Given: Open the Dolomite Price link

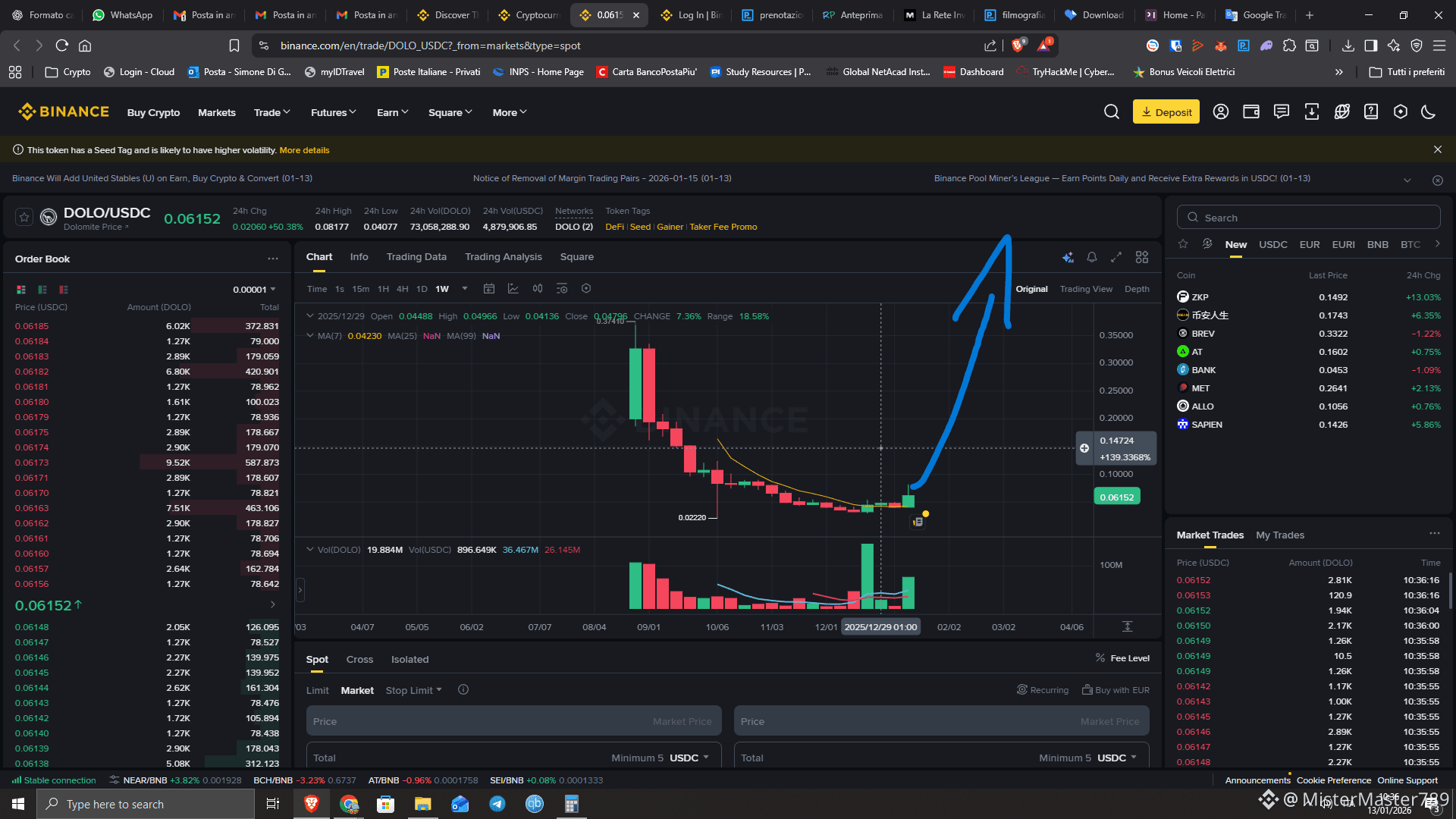Looking at the screenshot, I should coord(96,227).
